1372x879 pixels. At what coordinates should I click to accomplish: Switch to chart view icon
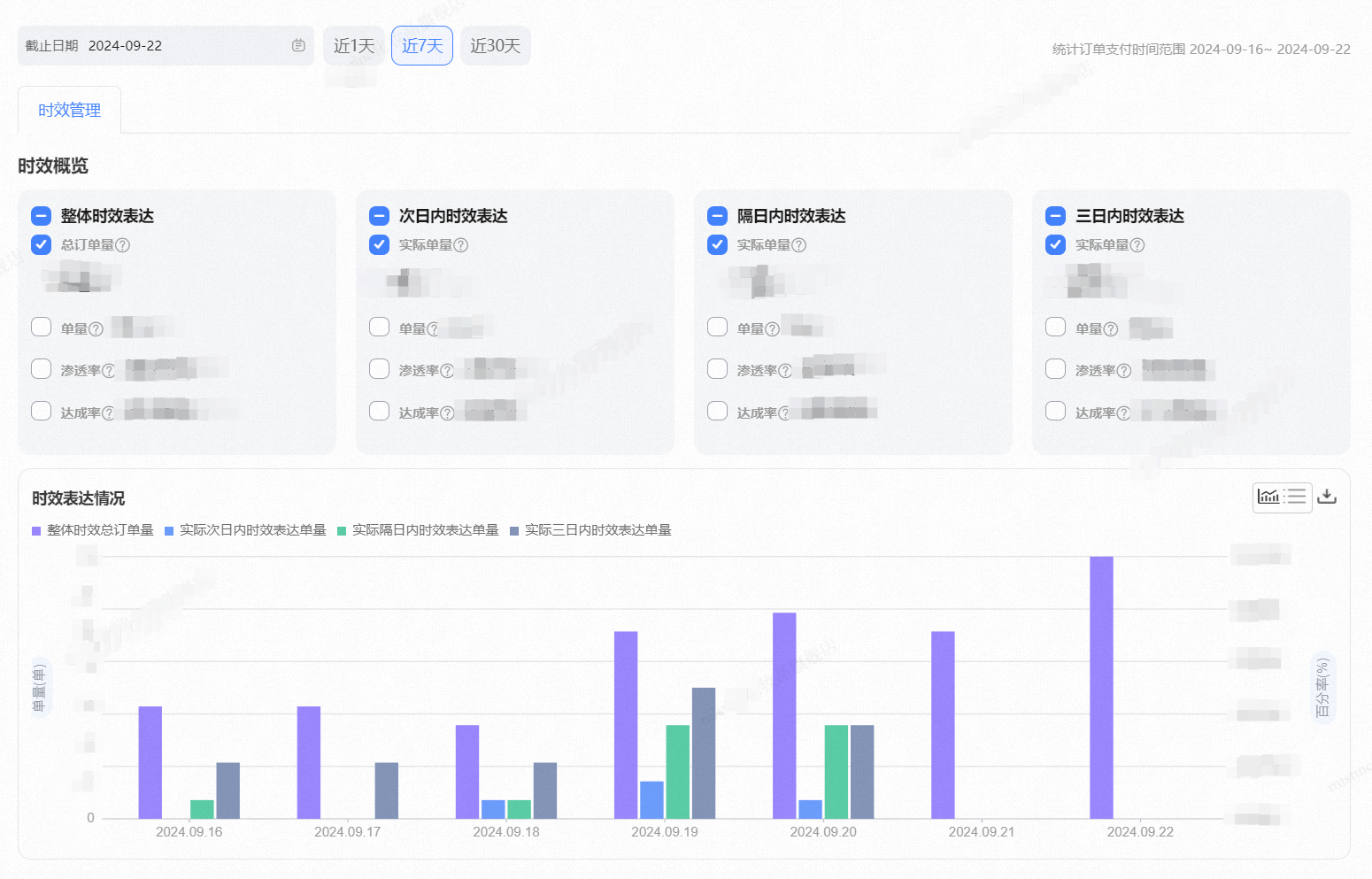point(1268,497)
